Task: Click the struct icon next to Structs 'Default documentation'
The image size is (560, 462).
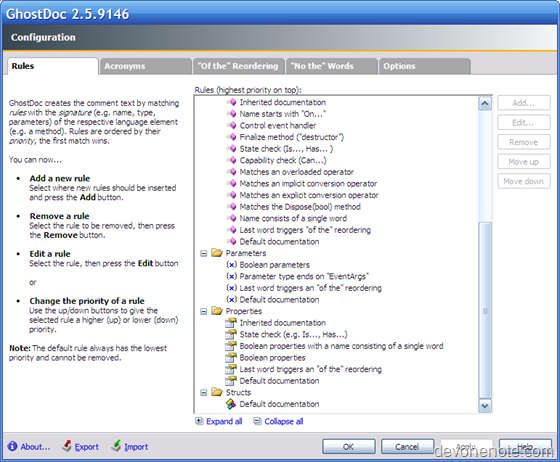Action: (x=231, y=404)
